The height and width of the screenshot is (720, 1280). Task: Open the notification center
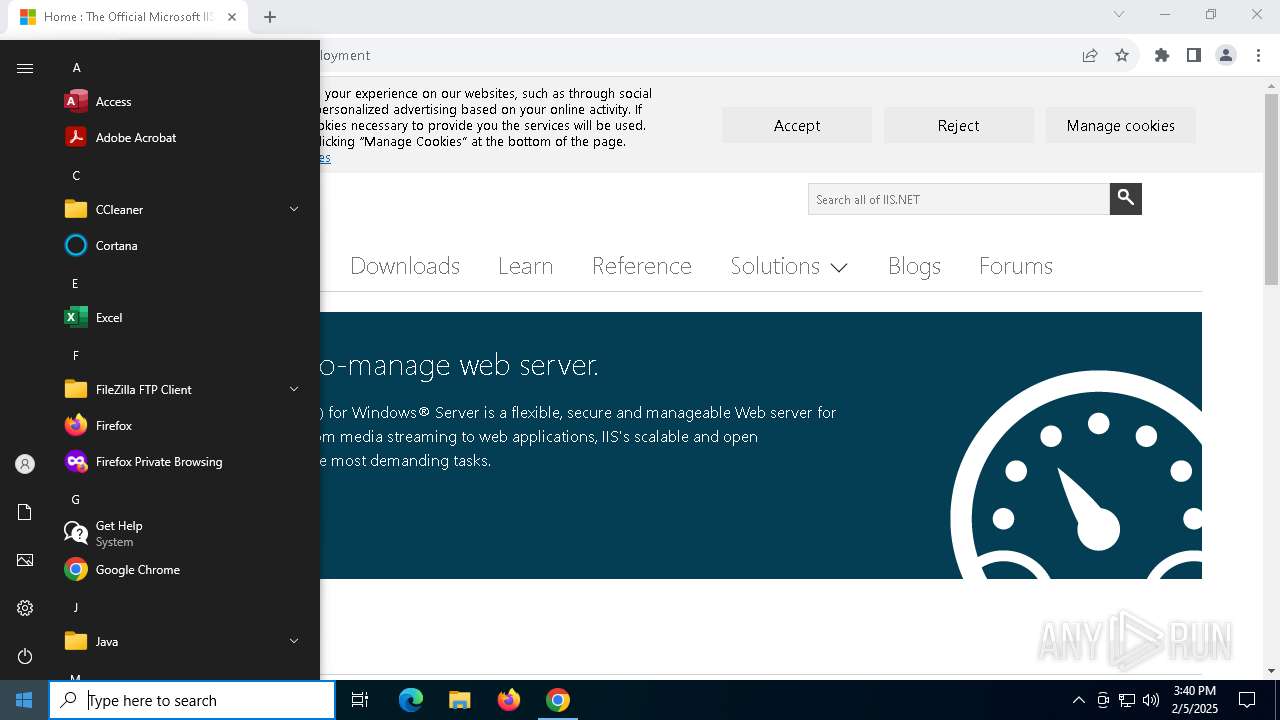pyautogui.click(x=1247, y=700)
